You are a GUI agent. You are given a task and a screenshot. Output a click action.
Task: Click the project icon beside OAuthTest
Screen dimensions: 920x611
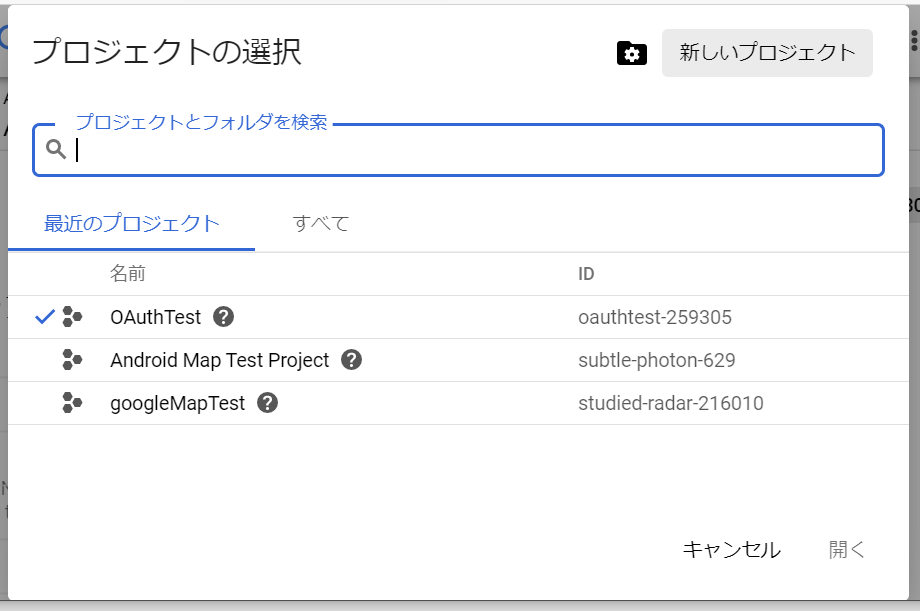(72, 317)
